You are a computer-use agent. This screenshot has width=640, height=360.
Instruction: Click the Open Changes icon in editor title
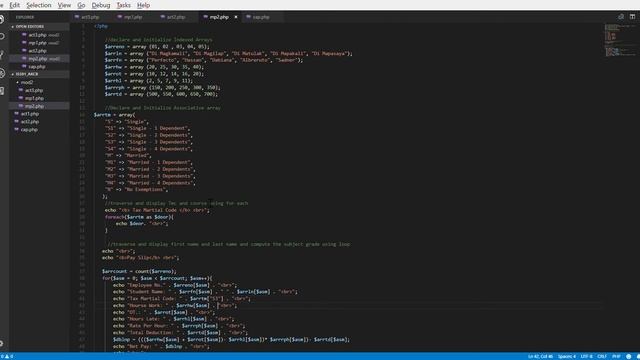pyautogui.click(x=621, y=17)
